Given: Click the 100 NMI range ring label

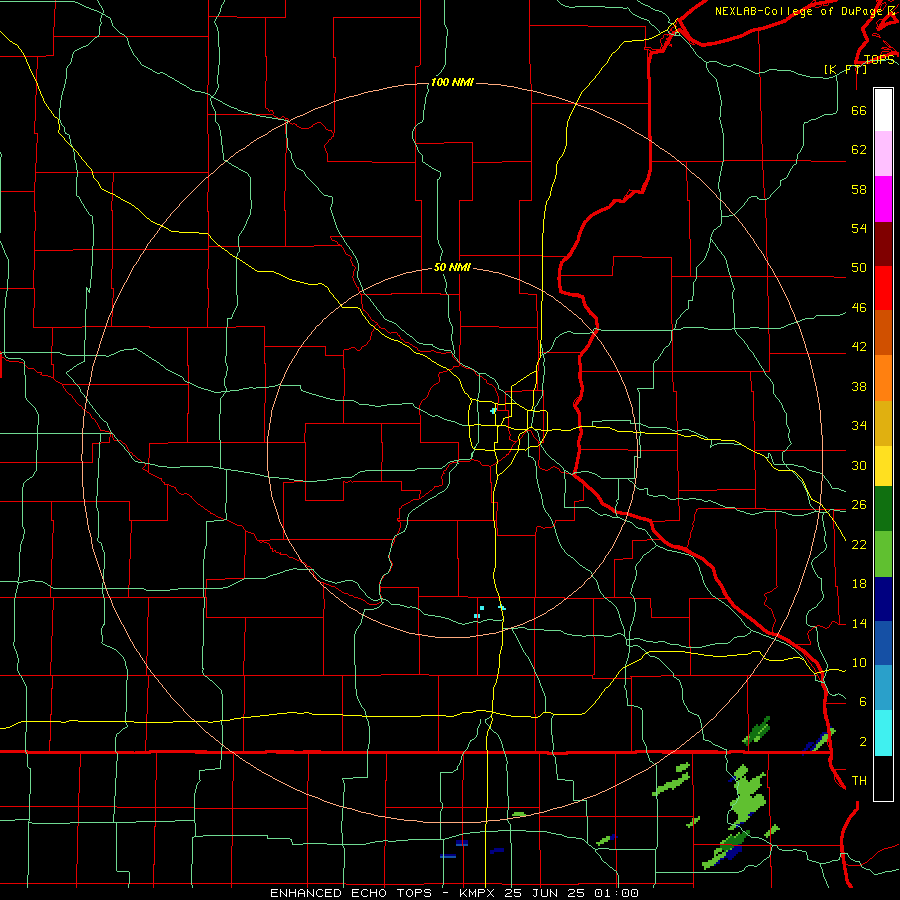Looking at the screenshot, I should click(x=452, y=82).
